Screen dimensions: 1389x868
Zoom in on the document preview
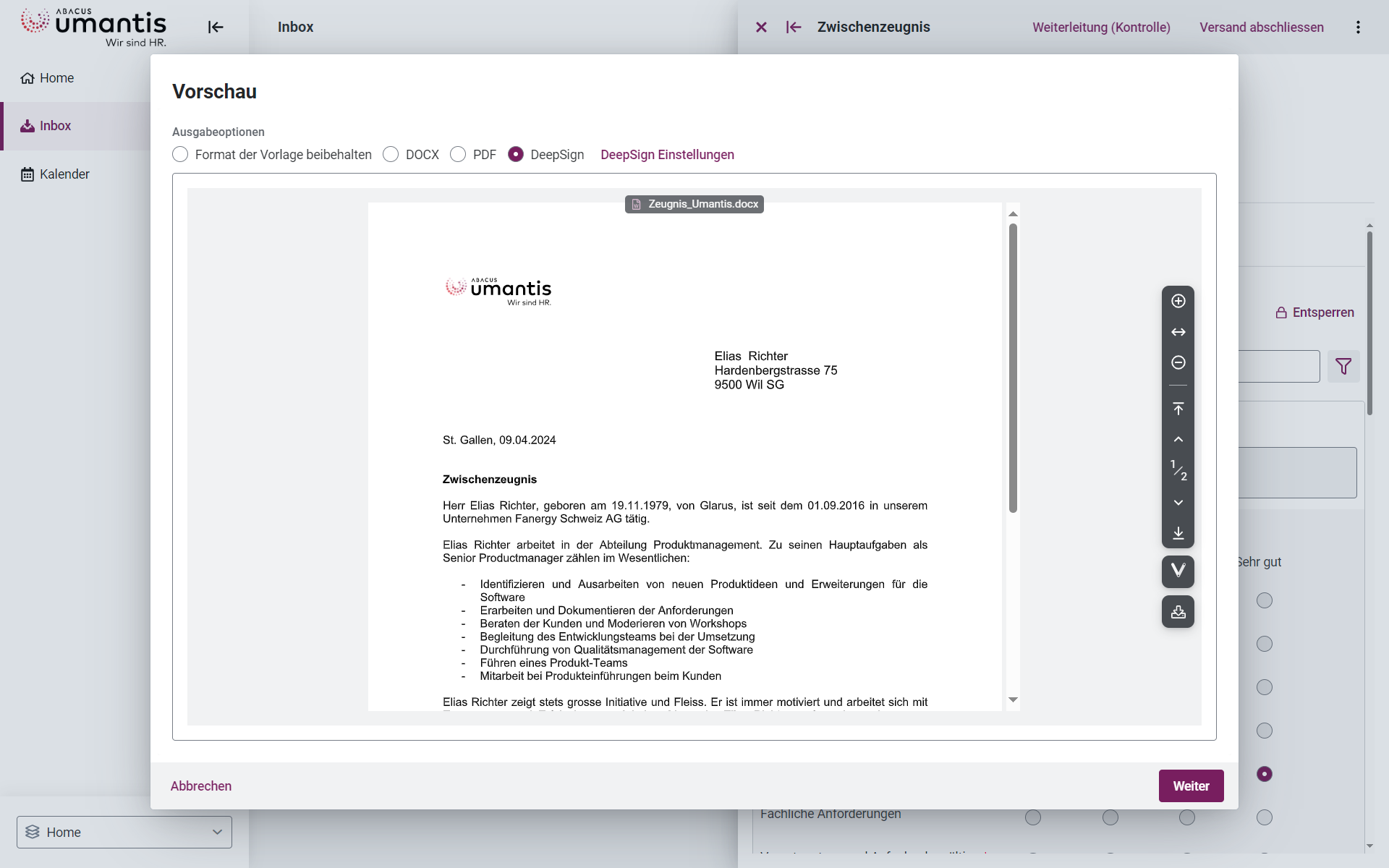1178,301
